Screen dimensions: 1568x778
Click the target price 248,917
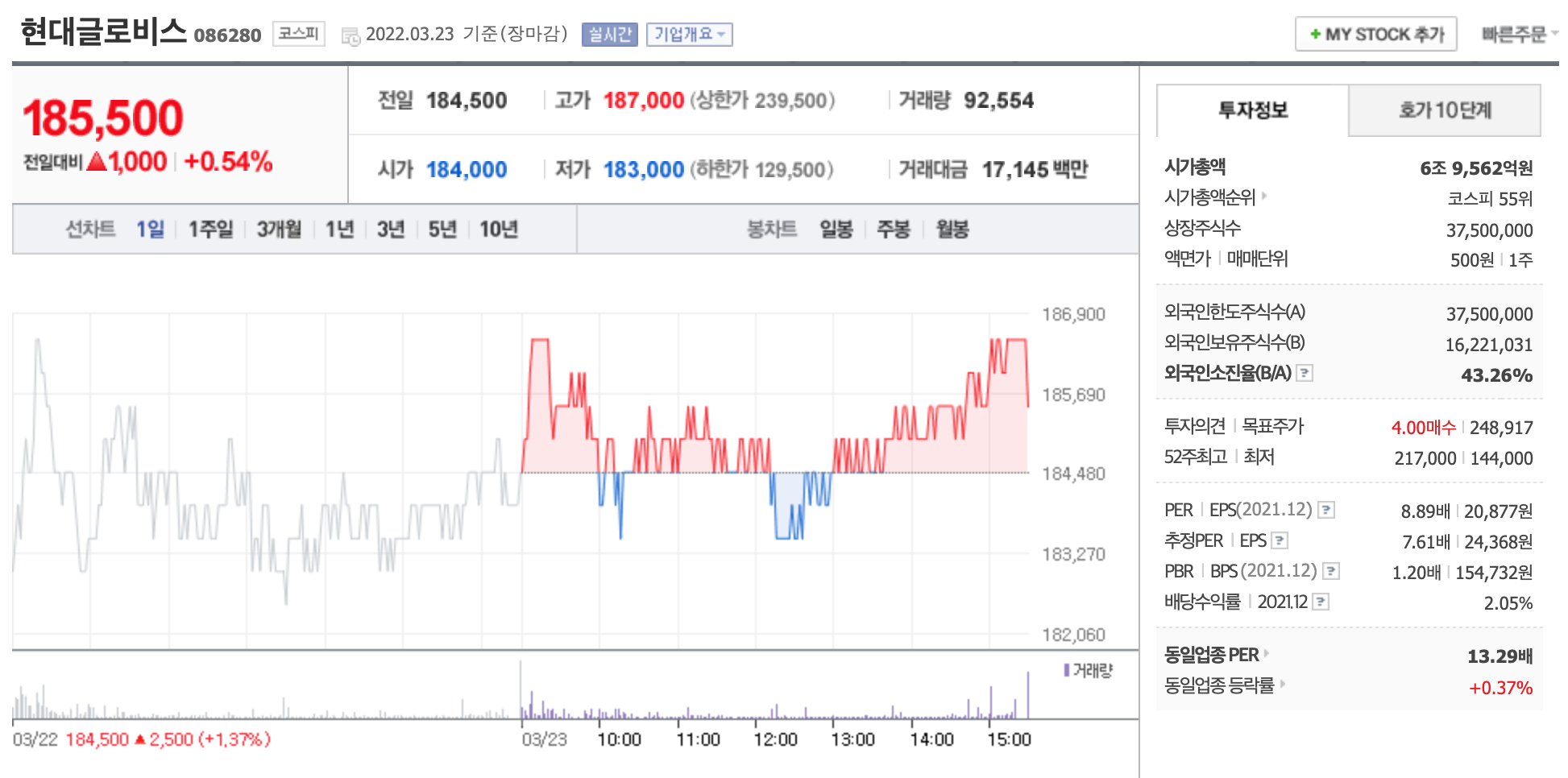tap(1501, 428)
